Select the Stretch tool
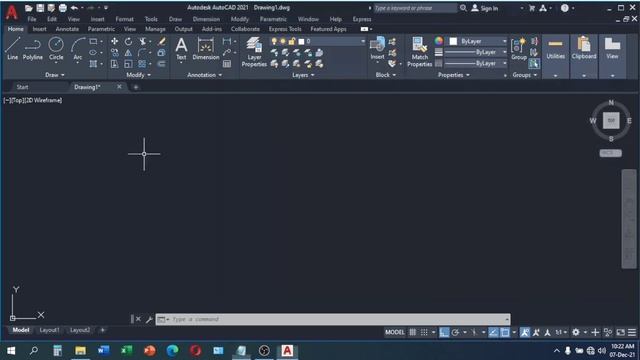Screen dimensions: 640x360 pyautogui.click(x=115, y=64)
